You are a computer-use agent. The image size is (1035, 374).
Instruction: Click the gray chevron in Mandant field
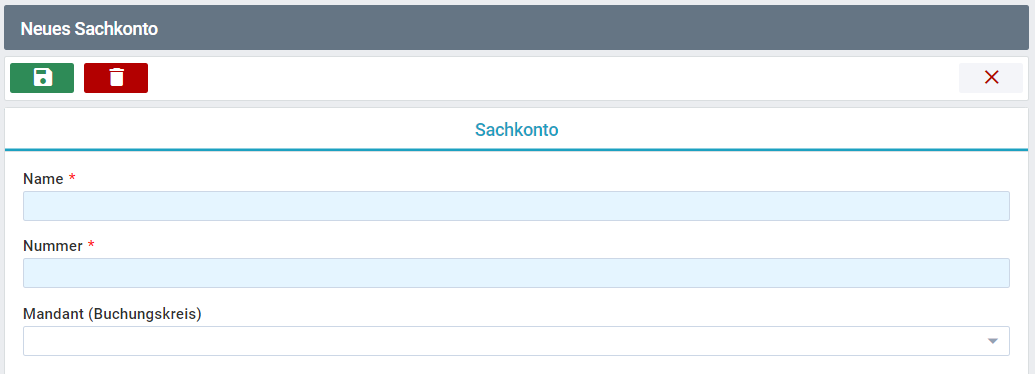pos(992,341)
